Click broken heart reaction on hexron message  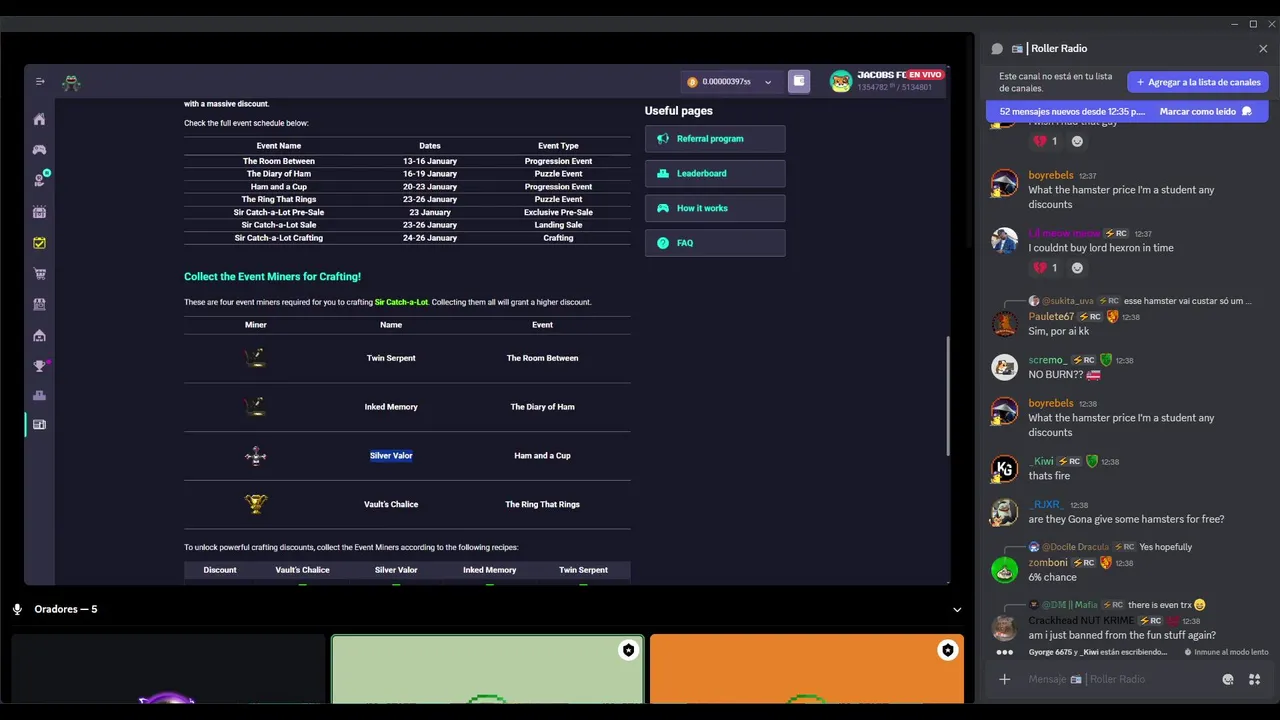coord(1045,268)
